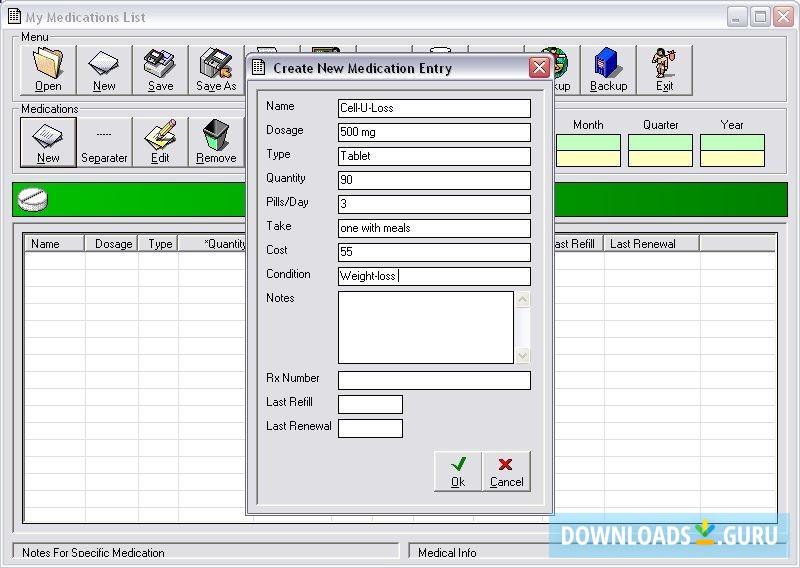800x568 pixels.
Task: Confirm entry with Ok checkmark button
Action: click(458, 471)
